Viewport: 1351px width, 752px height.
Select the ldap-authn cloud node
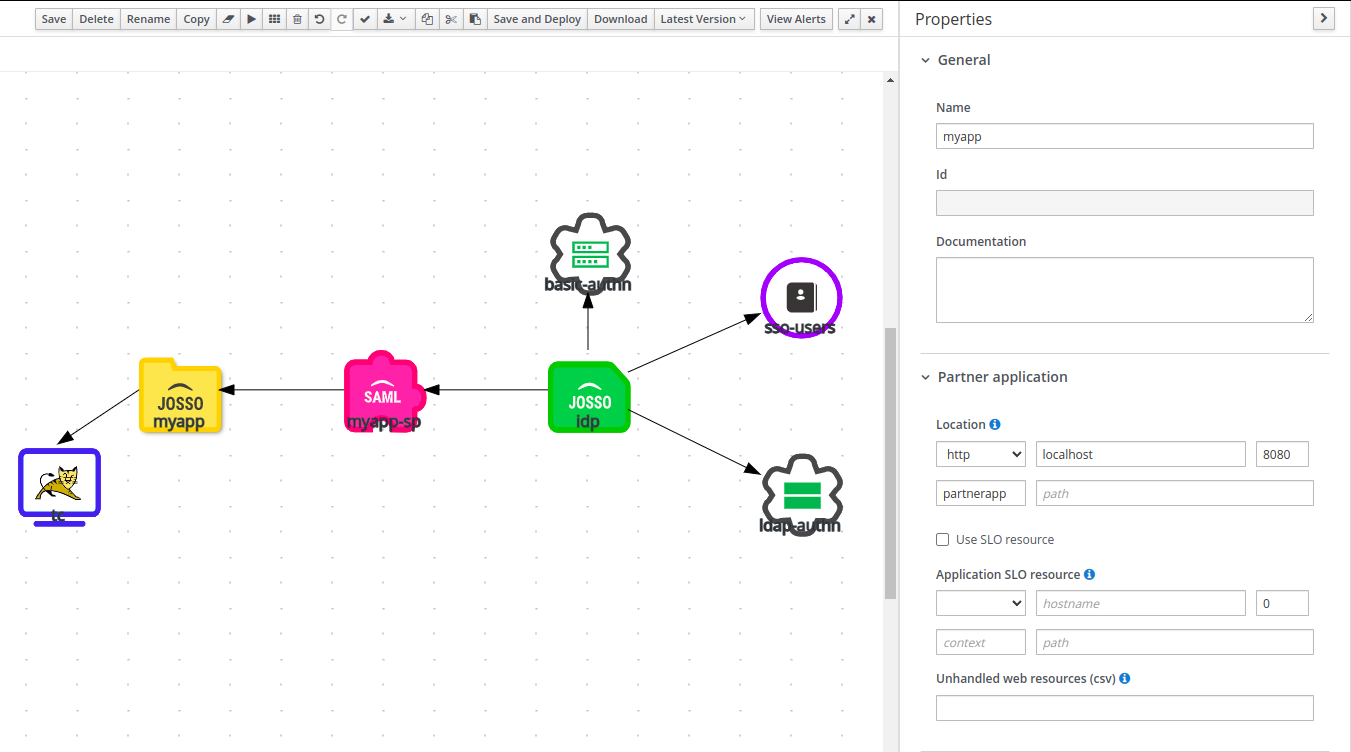click(801, 494)
